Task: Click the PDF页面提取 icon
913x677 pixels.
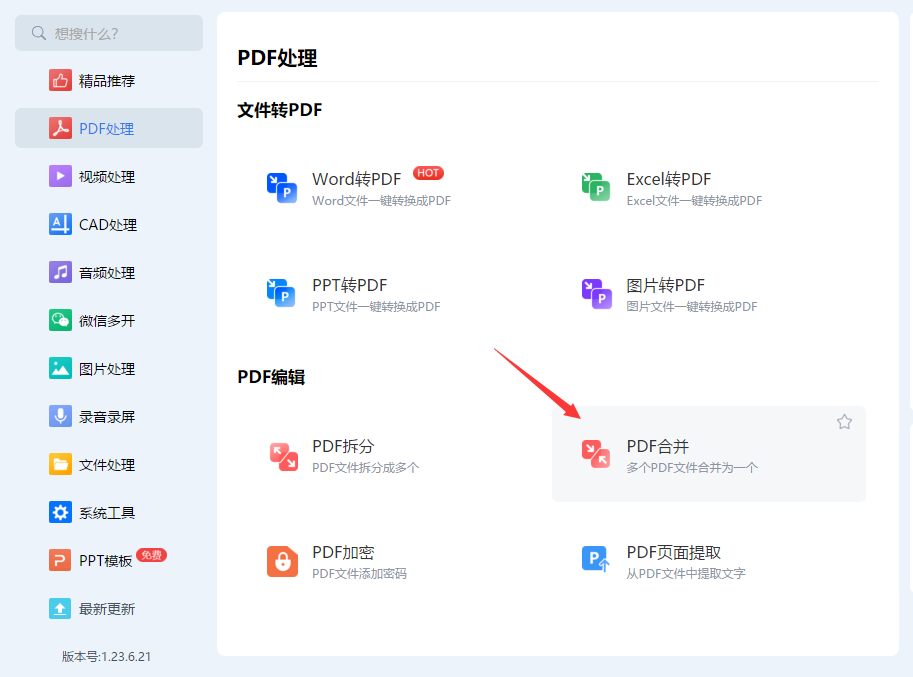Action: click(596, 560)
